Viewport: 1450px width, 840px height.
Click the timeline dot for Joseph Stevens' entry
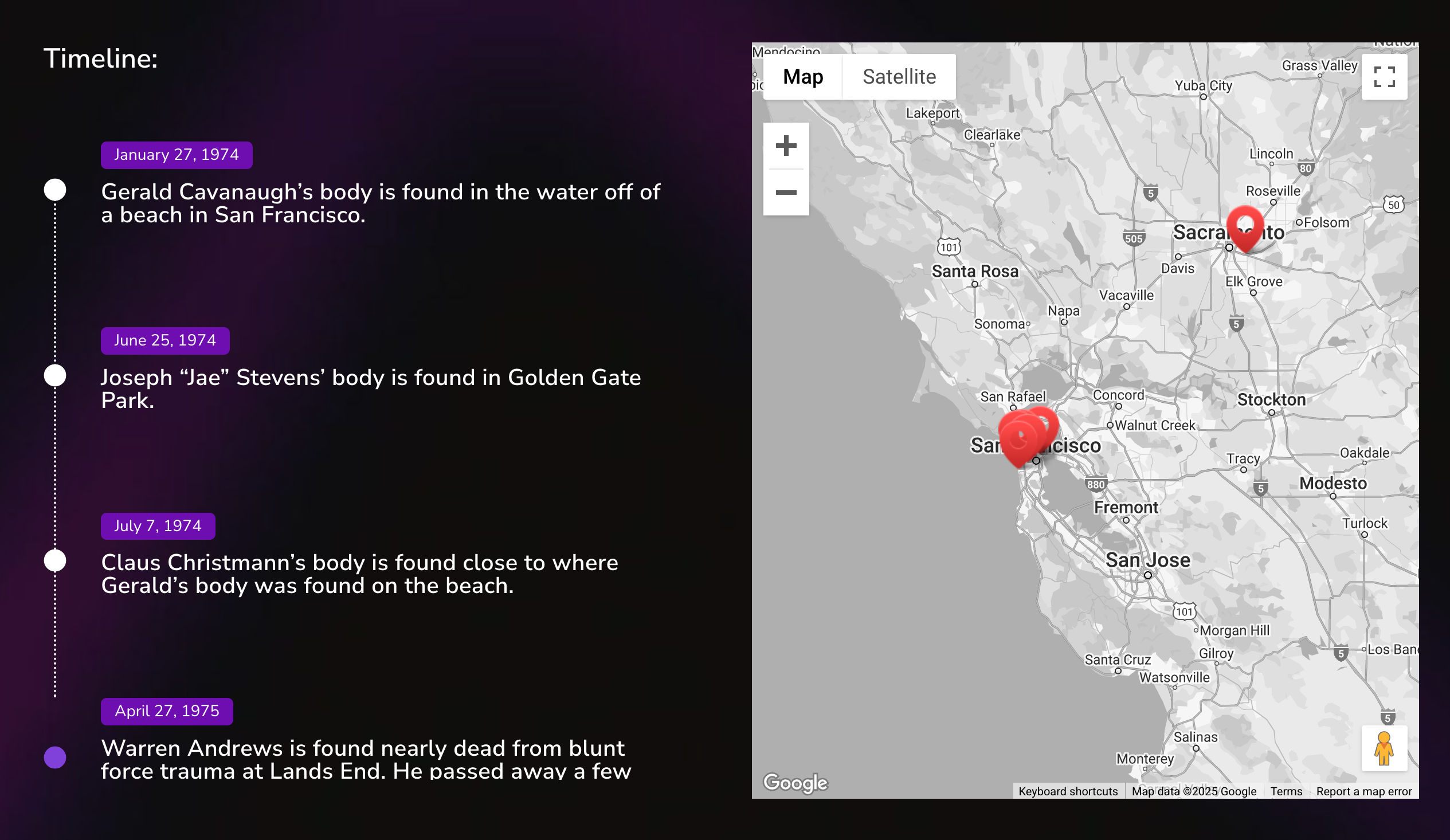(x=55, y=376)
